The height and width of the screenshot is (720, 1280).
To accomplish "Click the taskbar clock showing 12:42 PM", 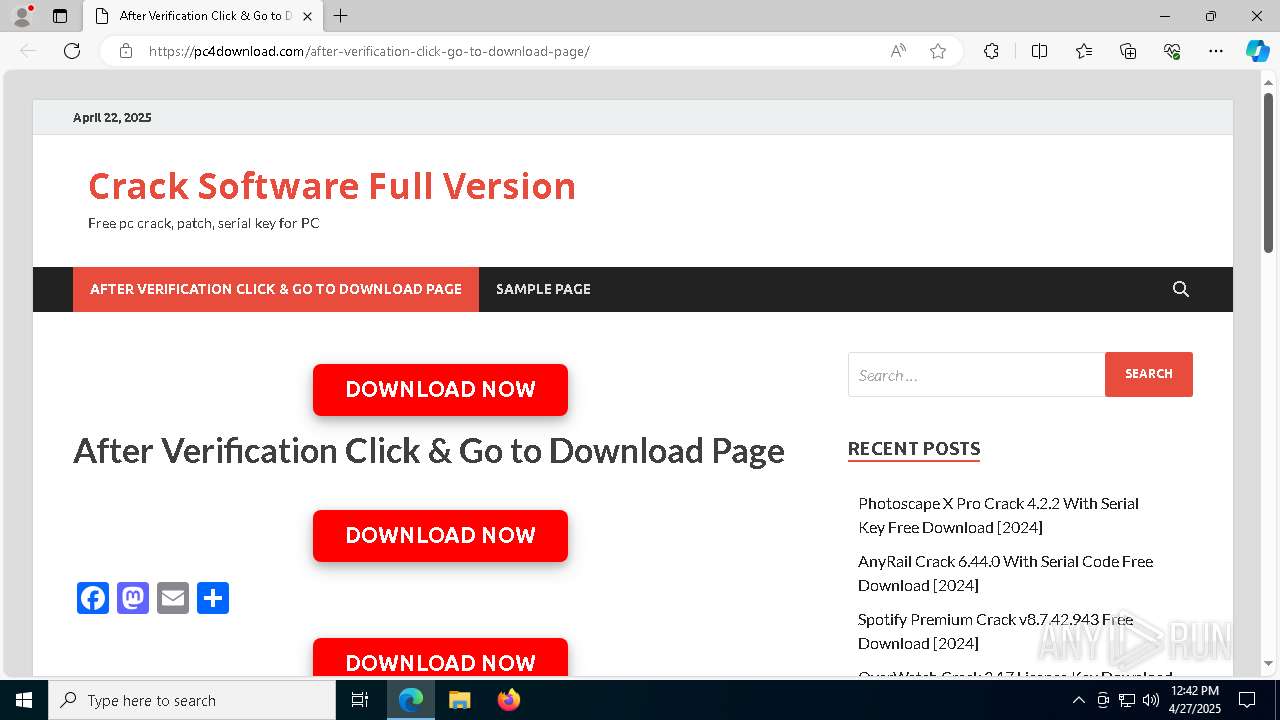I will point(1195,700).
